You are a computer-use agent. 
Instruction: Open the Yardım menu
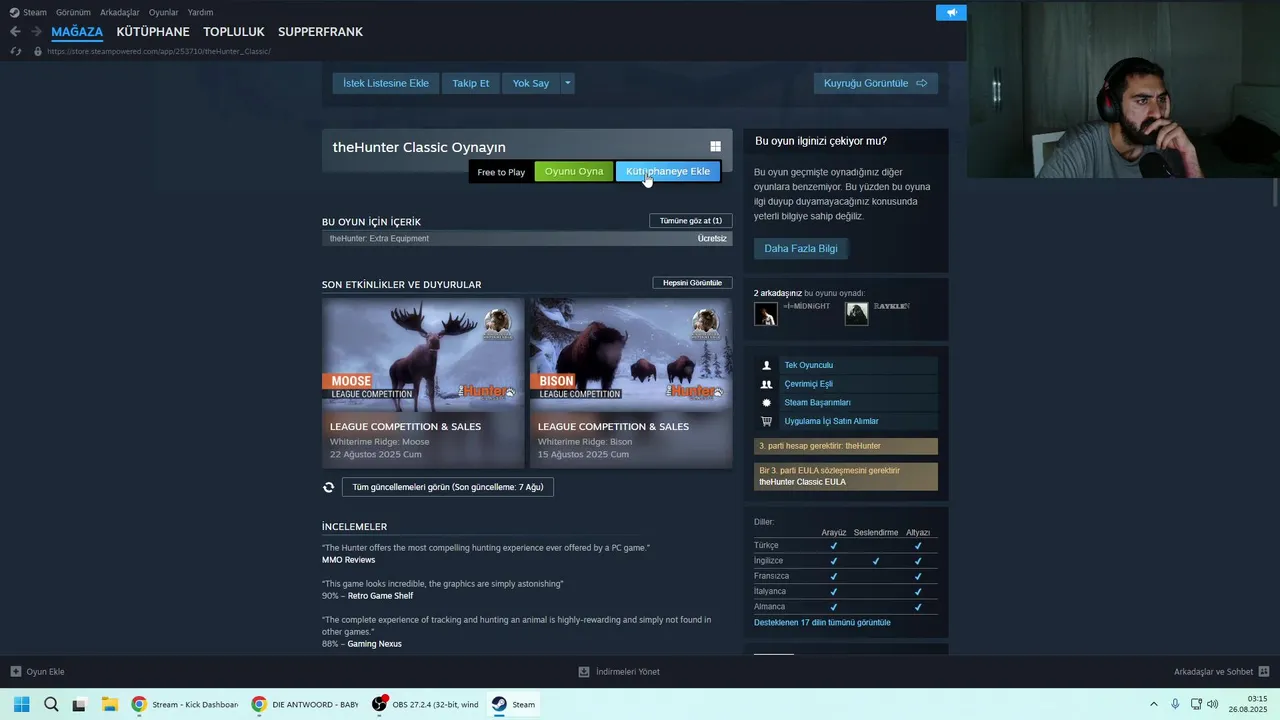[201, 12]
